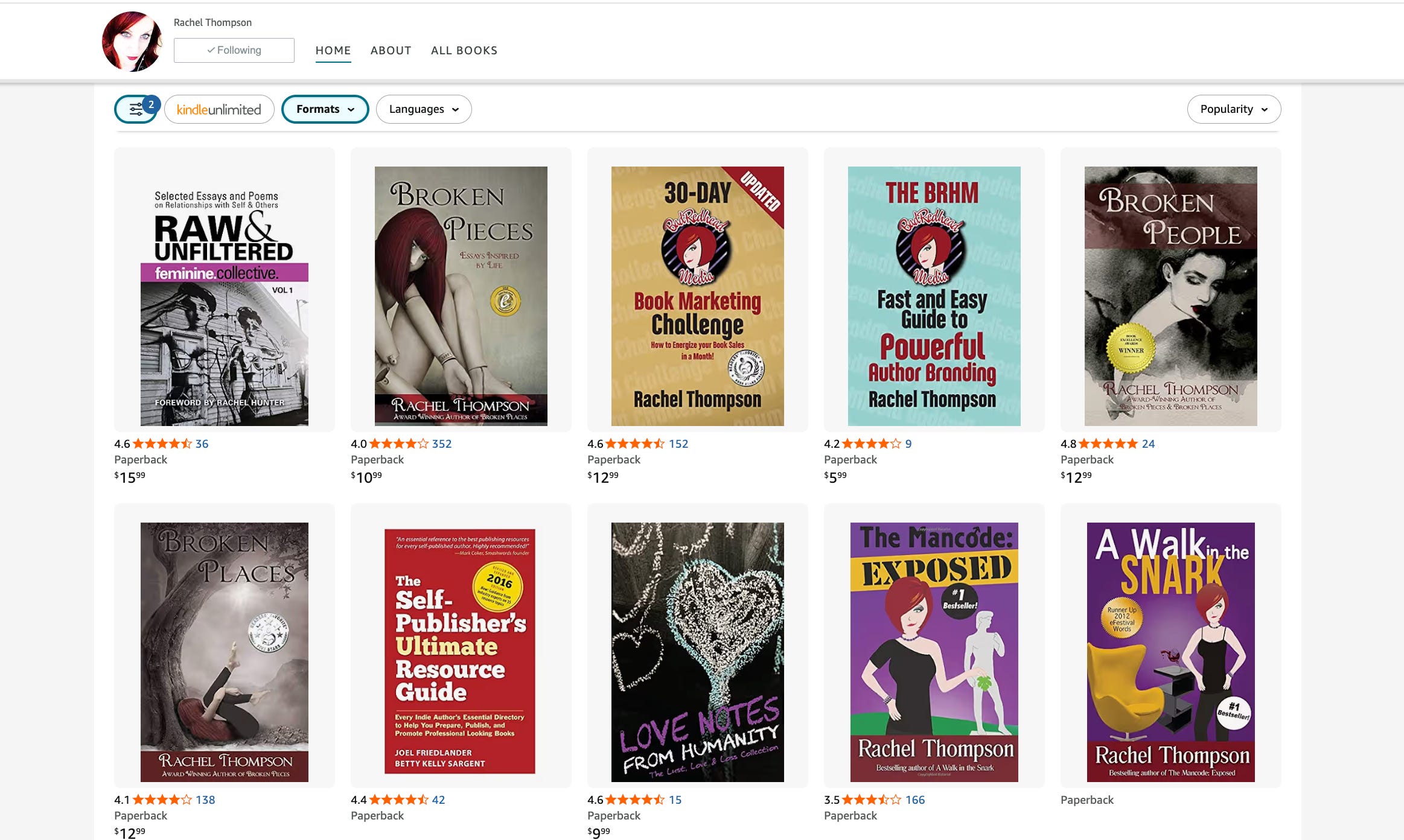
Task: Click Paperback label under A Walk in the Snark
Action: 1087,800
